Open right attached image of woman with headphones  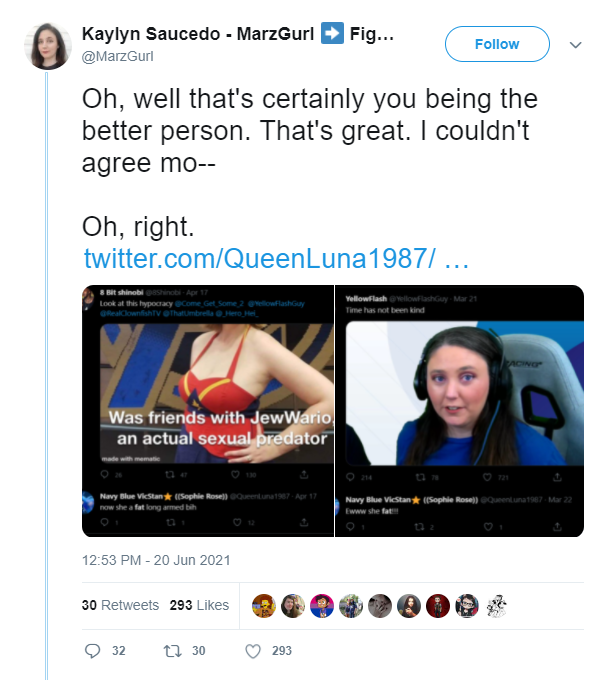coord(459,411)
